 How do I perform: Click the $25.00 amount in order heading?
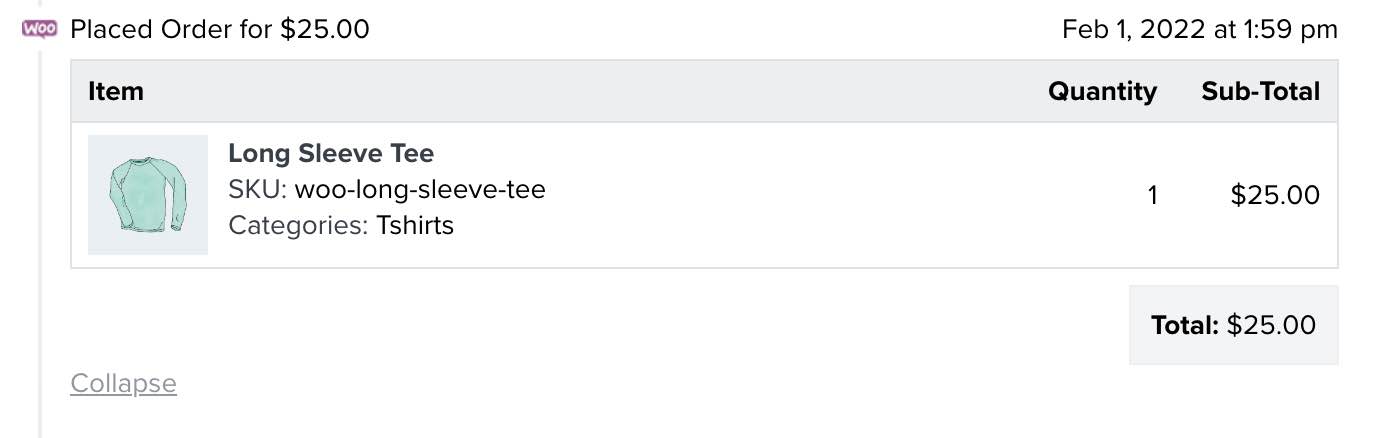[325, 30]
